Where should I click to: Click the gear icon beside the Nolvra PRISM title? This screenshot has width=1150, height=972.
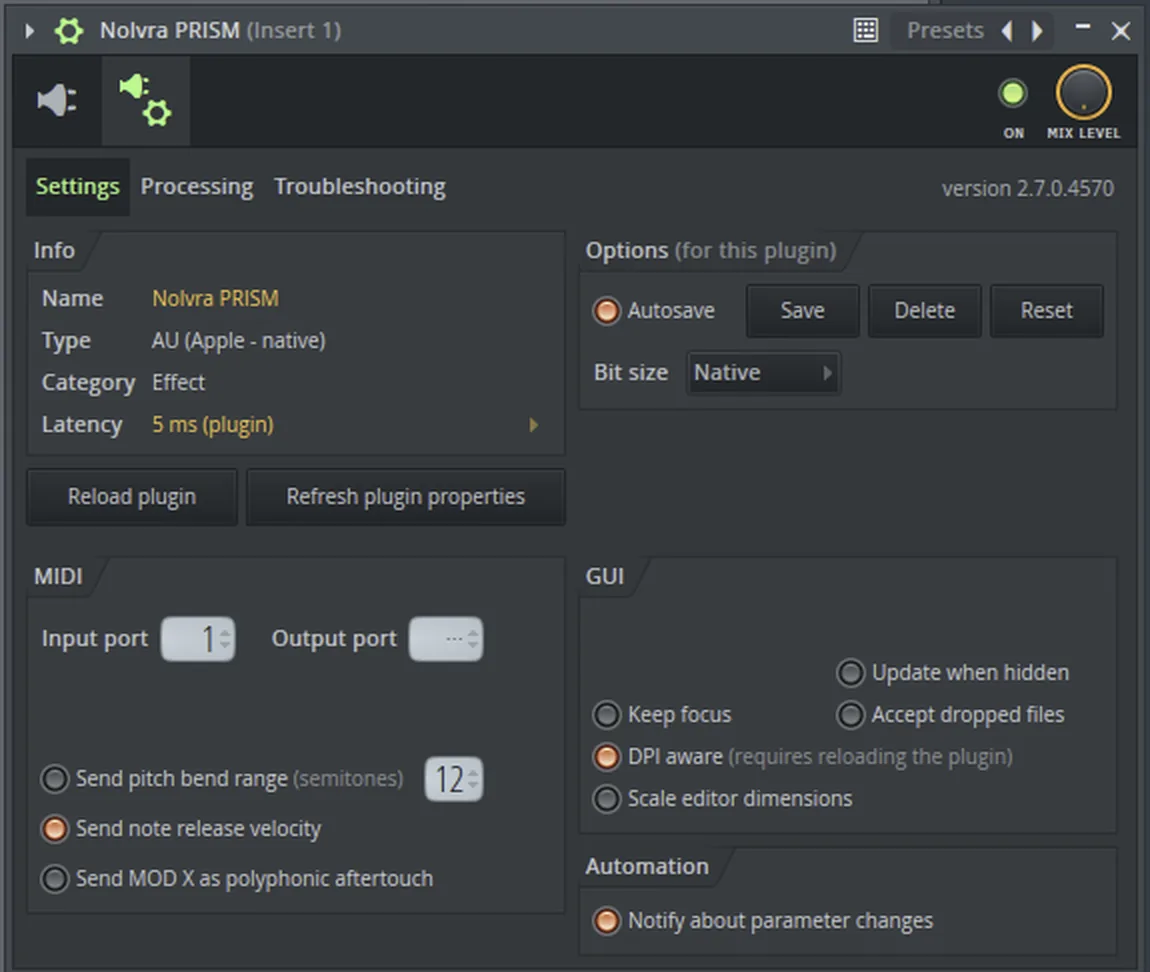pos(69,31)
